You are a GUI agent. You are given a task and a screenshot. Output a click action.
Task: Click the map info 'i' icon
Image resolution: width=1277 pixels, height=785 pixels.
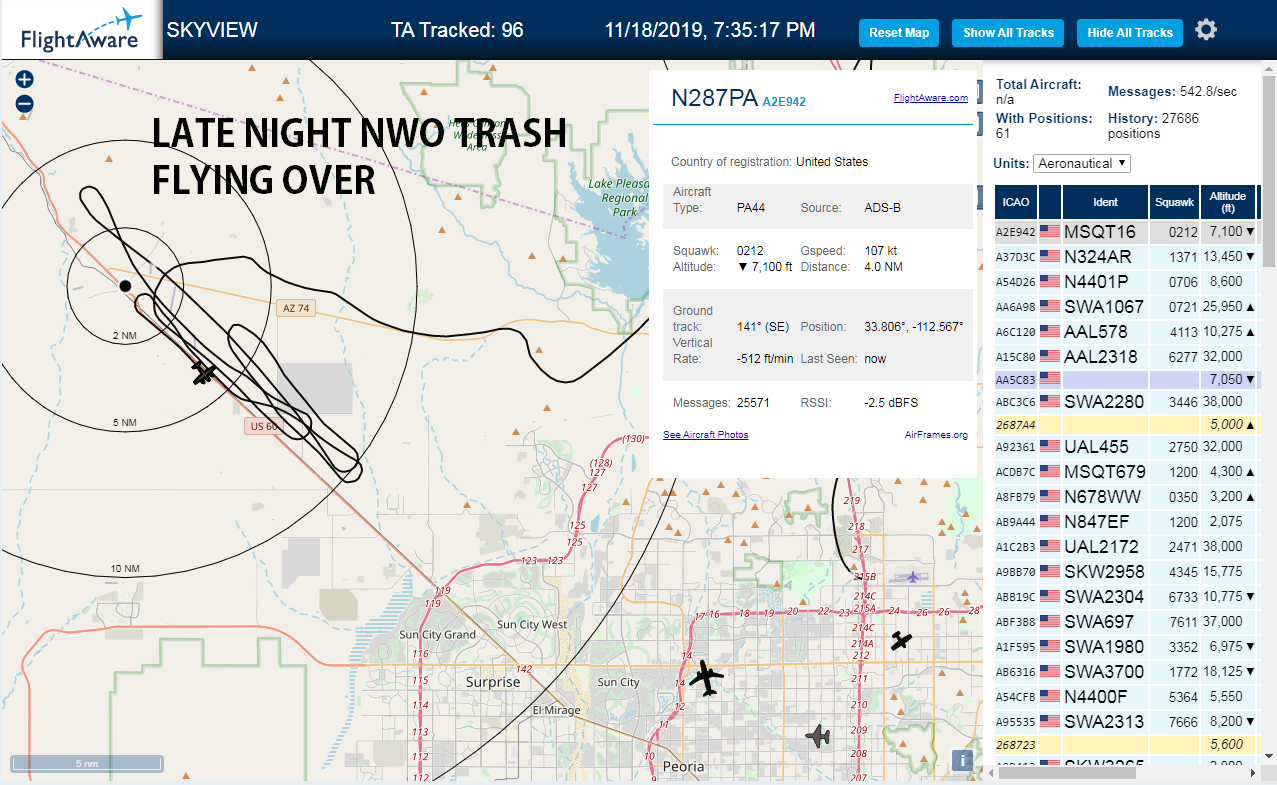[x=962, y=761]
